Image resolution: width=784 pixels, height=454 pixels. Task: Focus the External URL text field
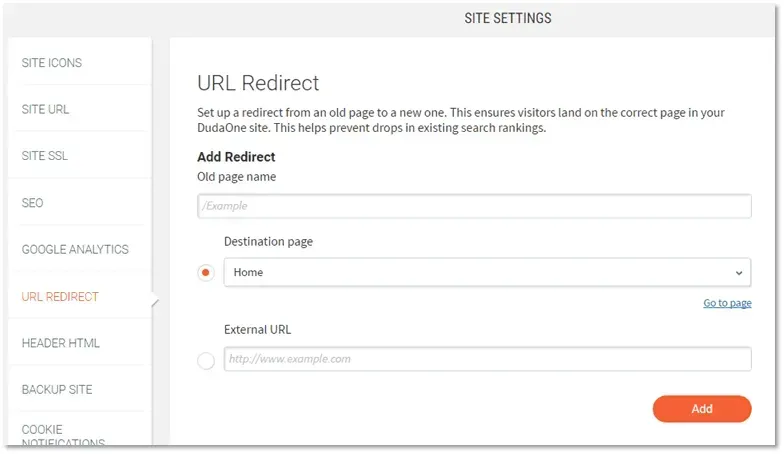(487, 359)
